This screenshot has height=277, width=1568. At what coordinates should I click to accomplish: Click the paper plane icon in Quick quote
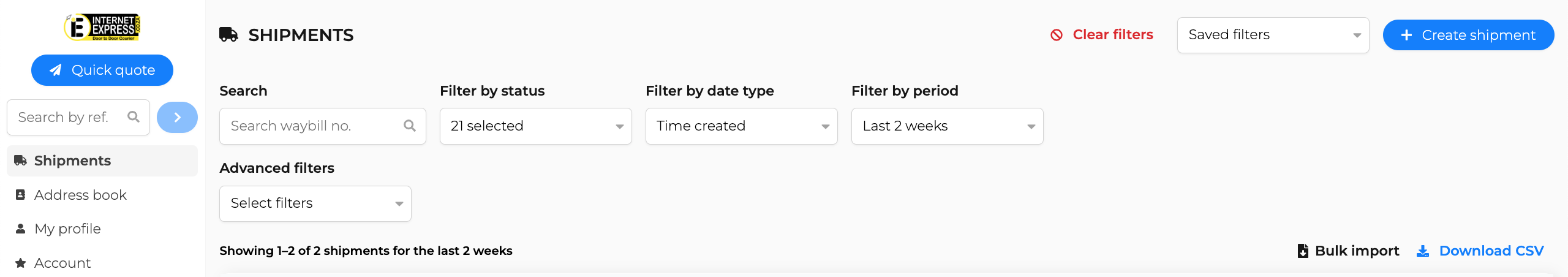point(56,70)
